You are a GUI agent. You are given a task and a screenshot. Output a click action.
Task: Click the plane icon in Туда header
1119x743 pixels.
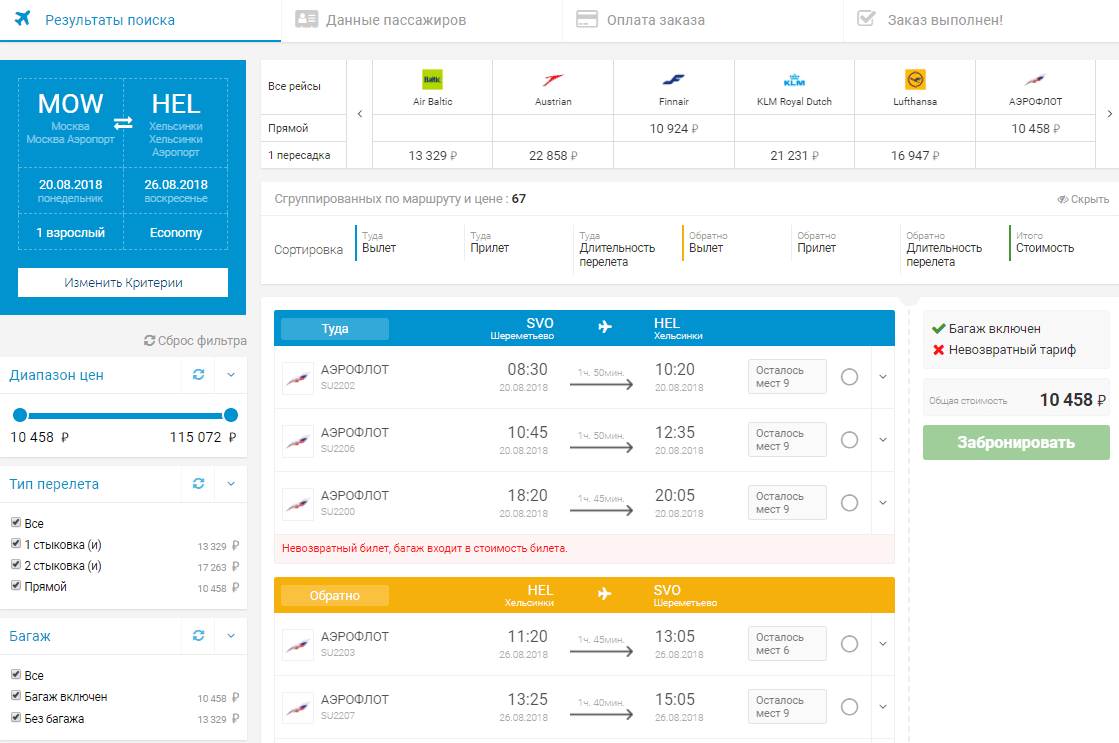(x=604, y=327)
